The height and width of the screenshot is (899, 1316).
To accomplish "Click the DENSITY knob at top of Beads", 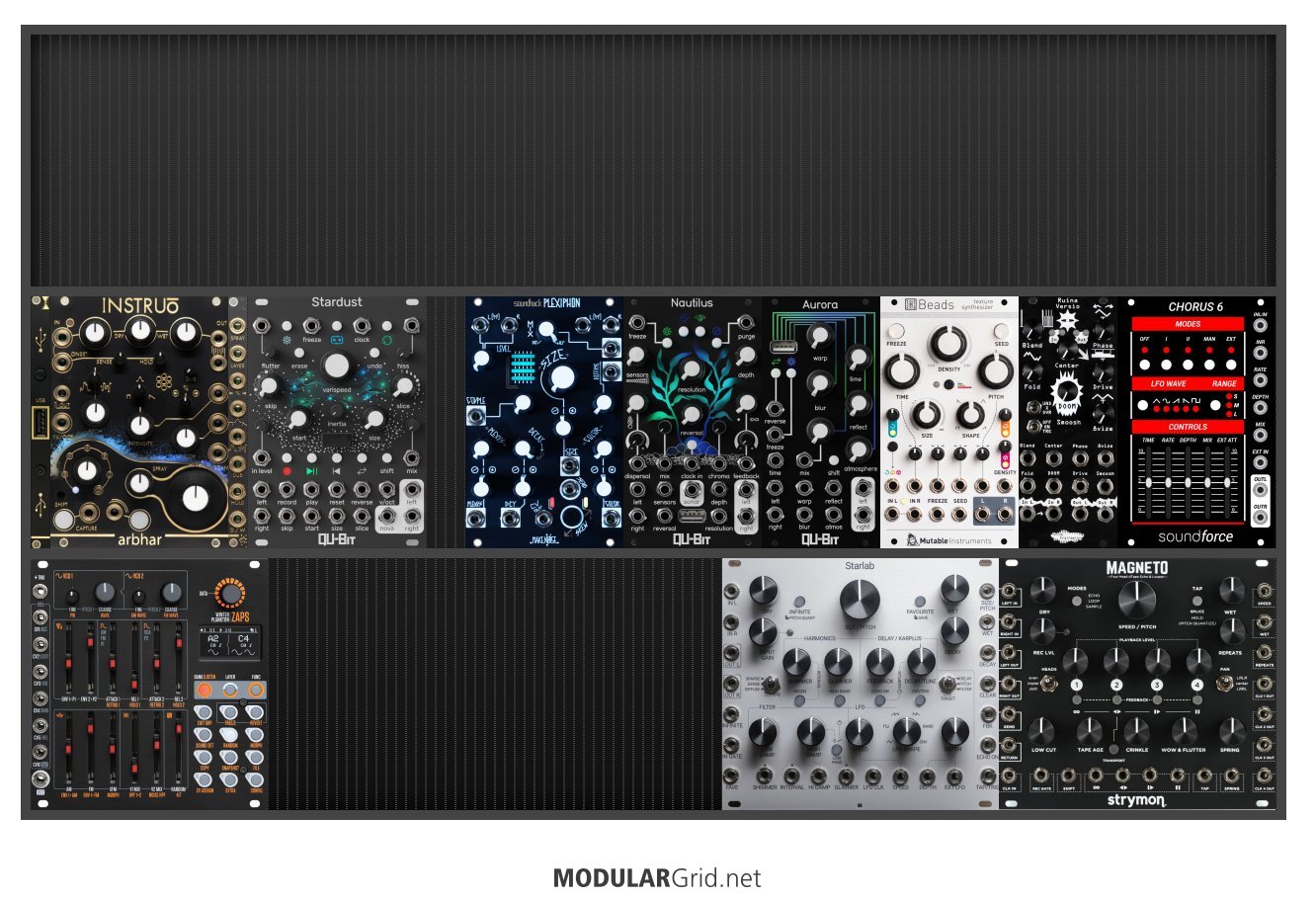I will tap(948, 342).
